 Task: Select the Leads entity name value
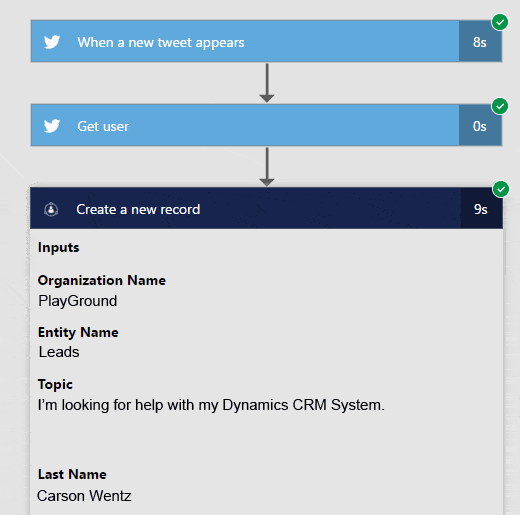tap(59, 352)
